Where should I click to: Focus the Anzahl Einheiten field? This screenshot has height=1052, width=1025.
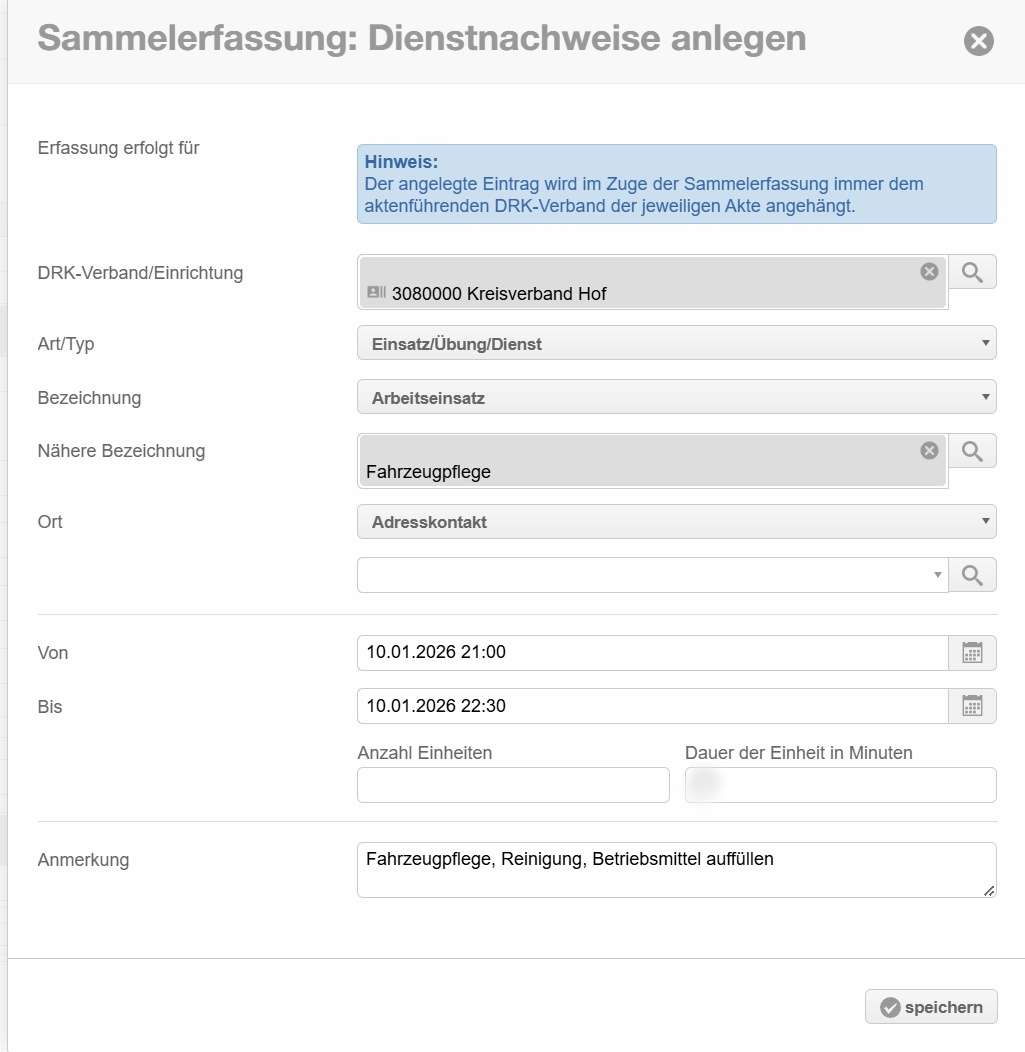(513, 785)
